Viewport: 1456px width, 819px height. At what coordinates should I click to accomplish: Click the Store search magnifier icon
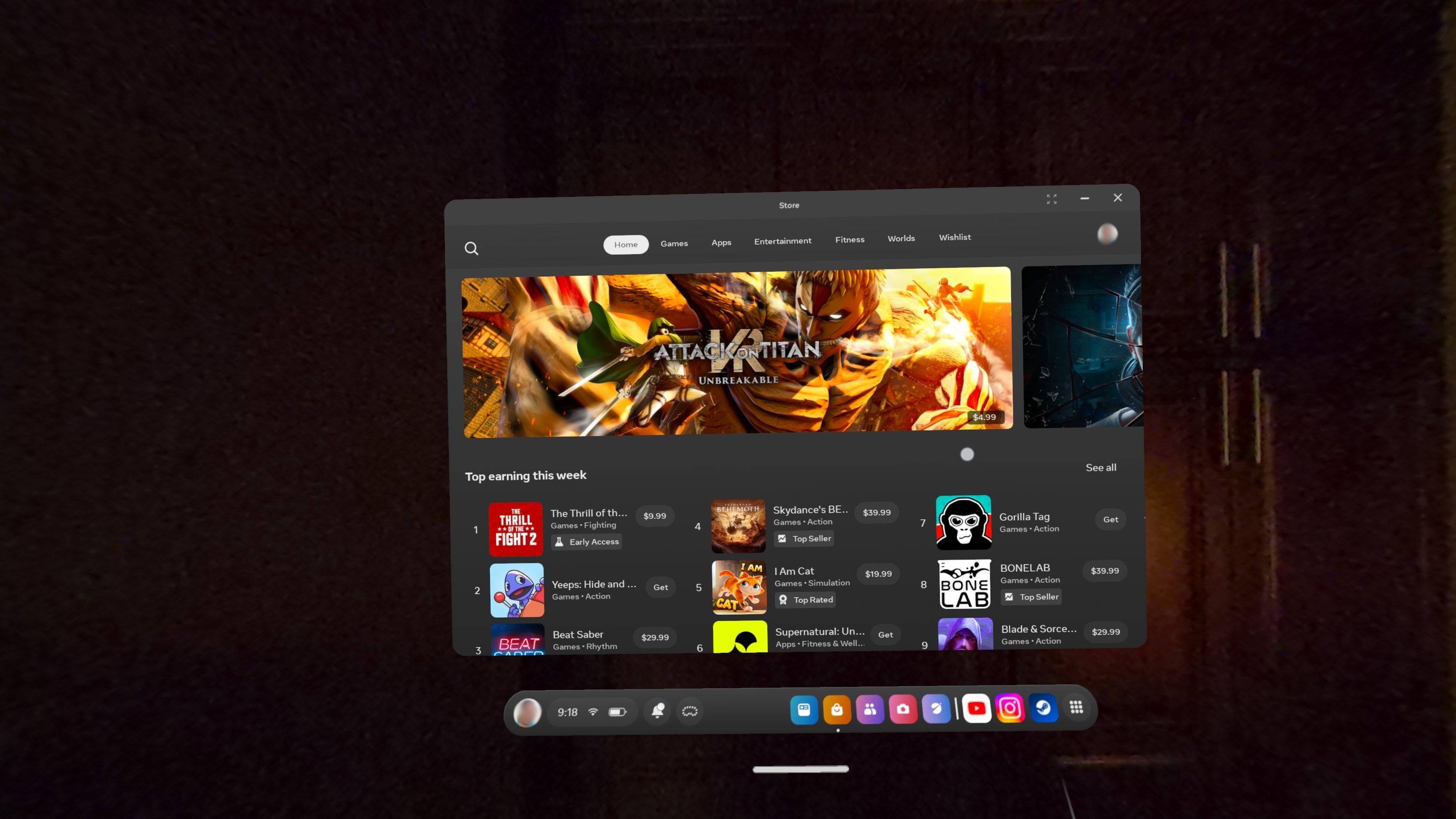click(471, 248)
